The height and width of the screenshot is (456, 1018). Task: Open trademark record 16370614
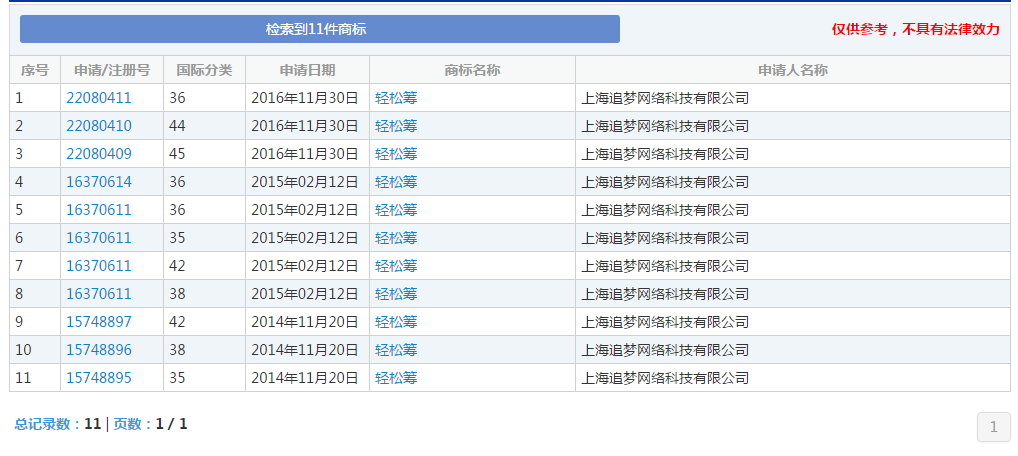pos(98,182)
